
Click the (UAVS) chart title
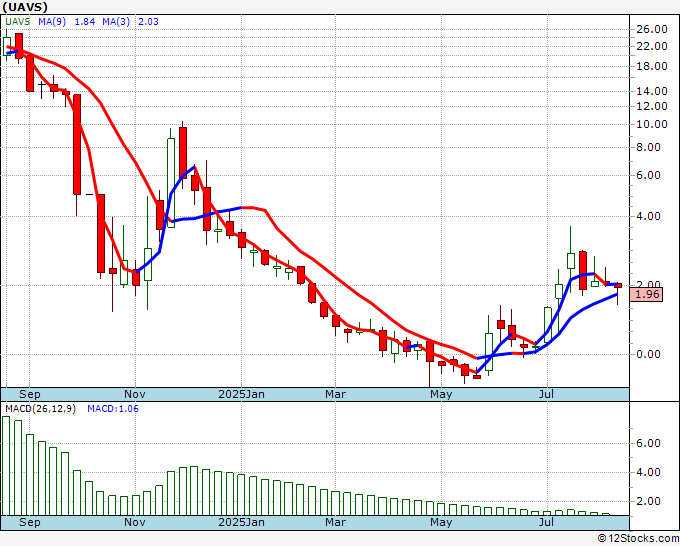(25, 7)
